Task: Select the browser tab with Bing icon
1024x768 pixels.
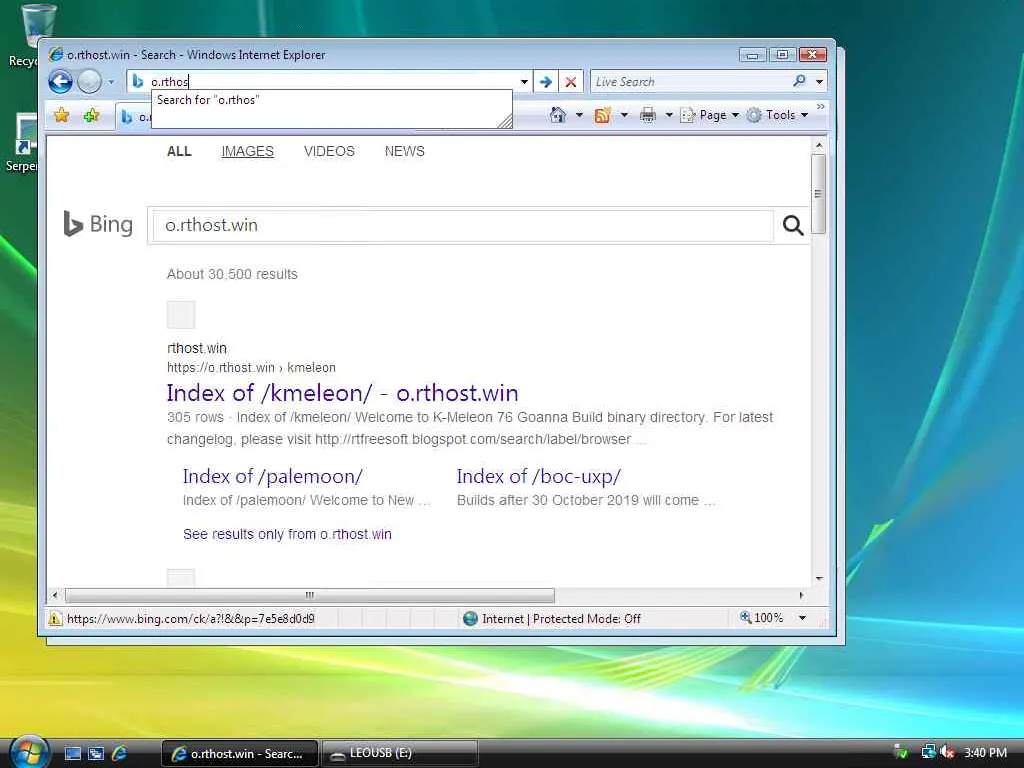Action: pyautogui.click(x=133, y=116)
